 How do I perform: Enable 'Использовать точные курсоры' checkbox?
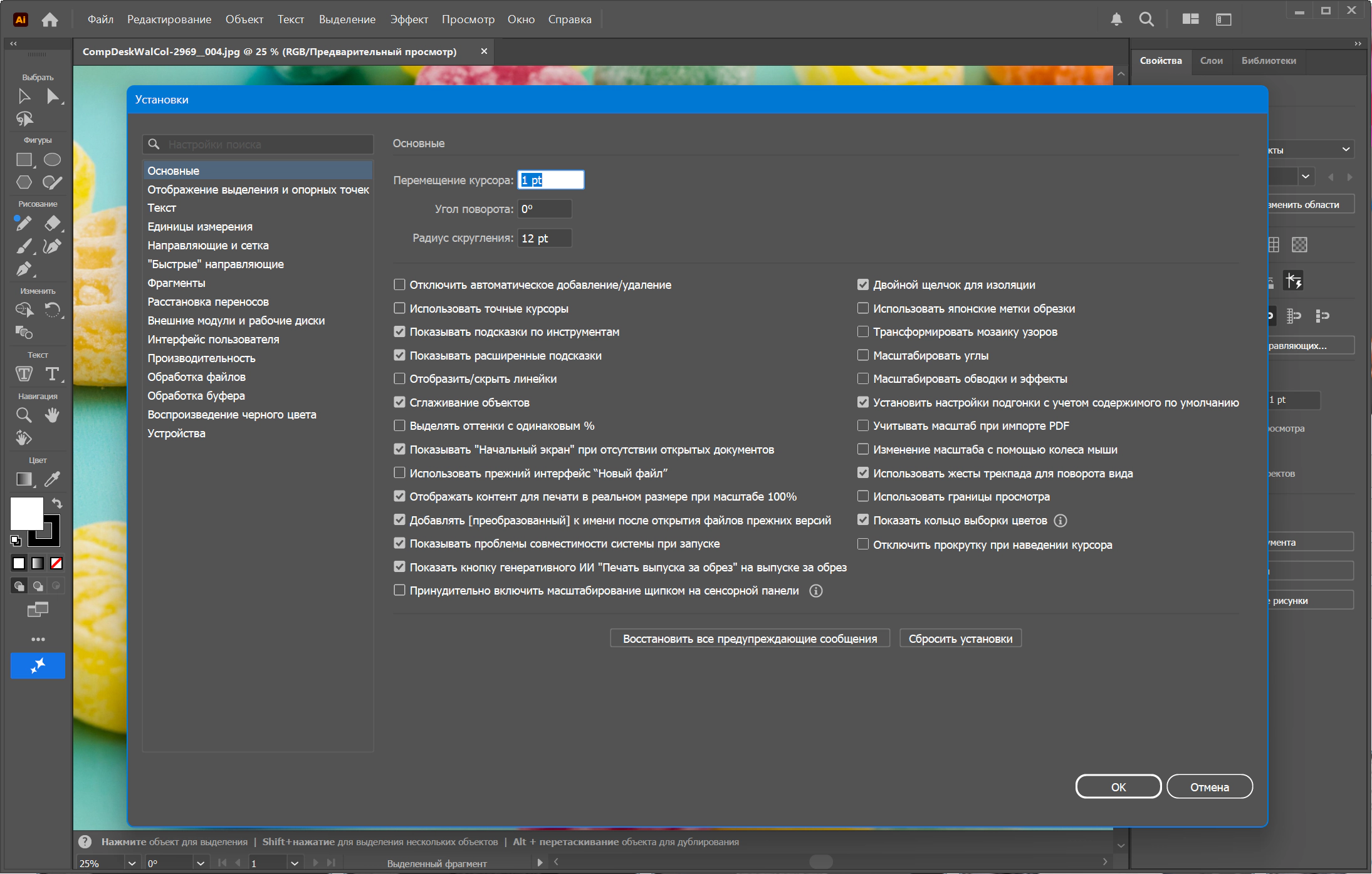pyautogui.click(x=399, y=308)
